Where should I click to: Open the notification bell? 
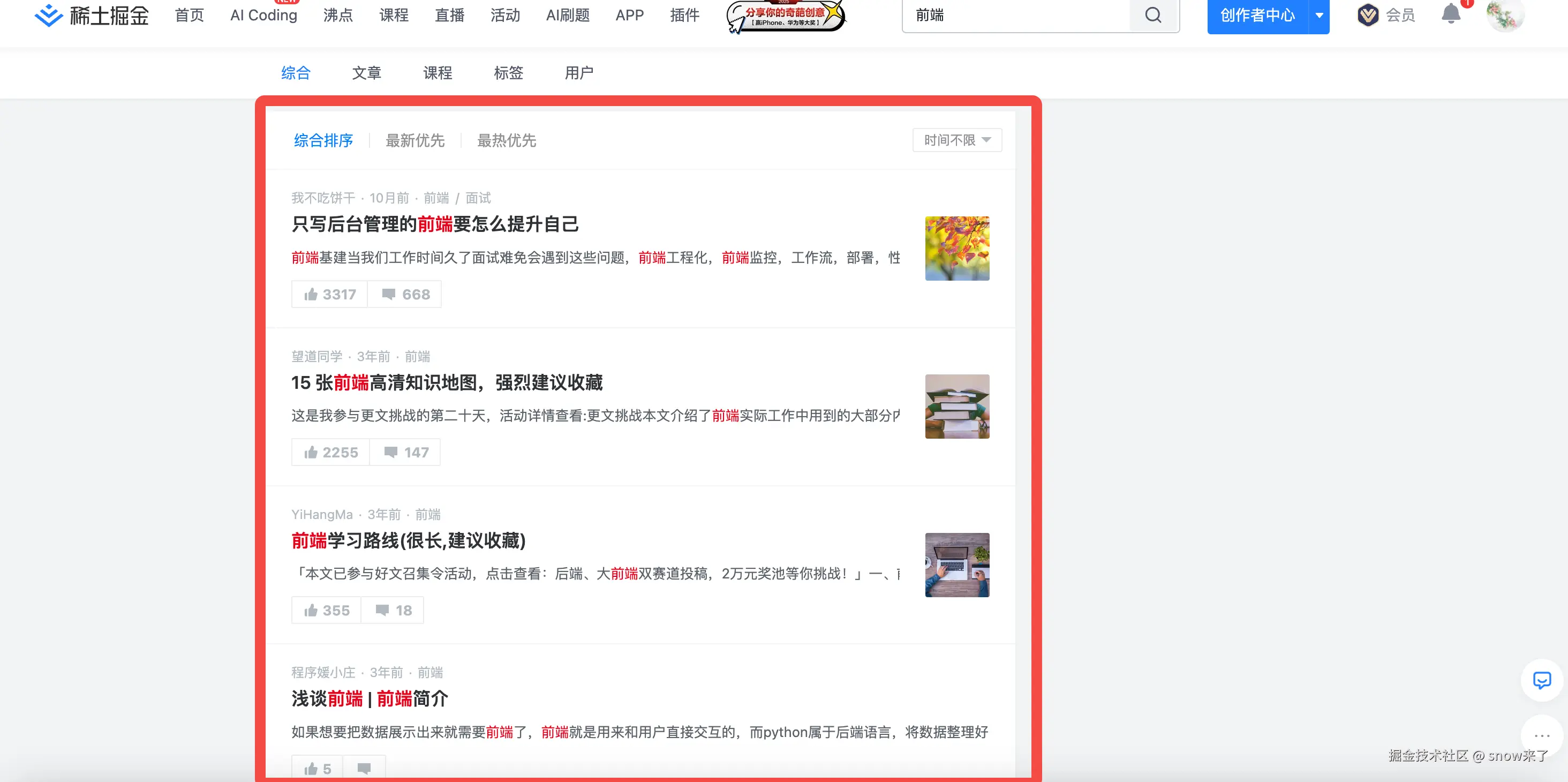coord(1451,14)
